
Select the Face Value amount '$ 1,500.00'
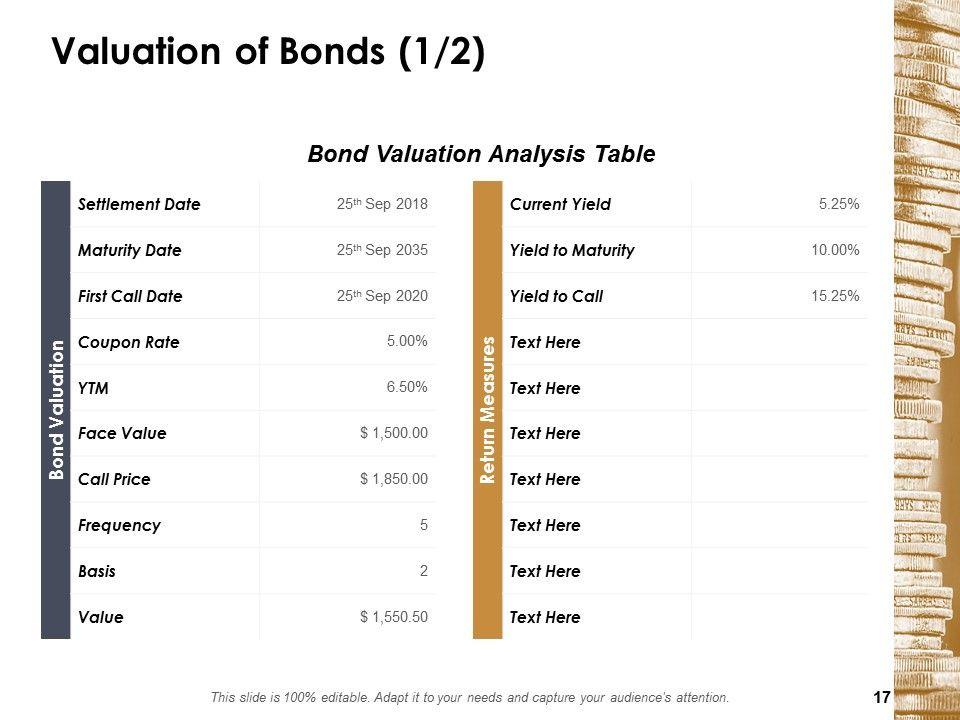coord(394,433)
